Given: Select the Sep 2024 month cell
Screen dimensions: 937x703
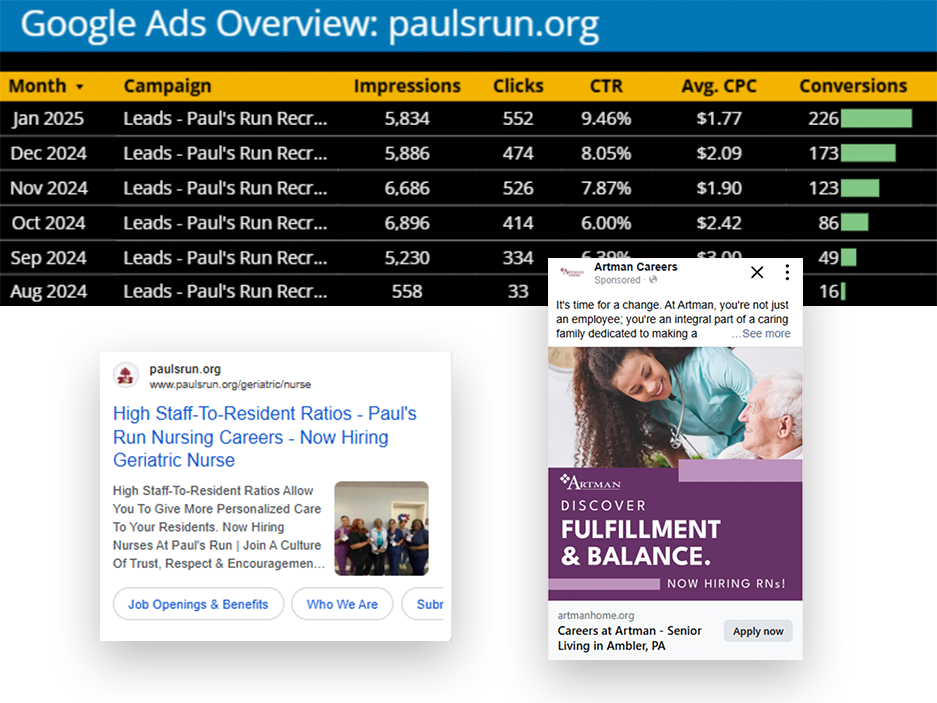Looking at the screenshot, I should [48, 258].
